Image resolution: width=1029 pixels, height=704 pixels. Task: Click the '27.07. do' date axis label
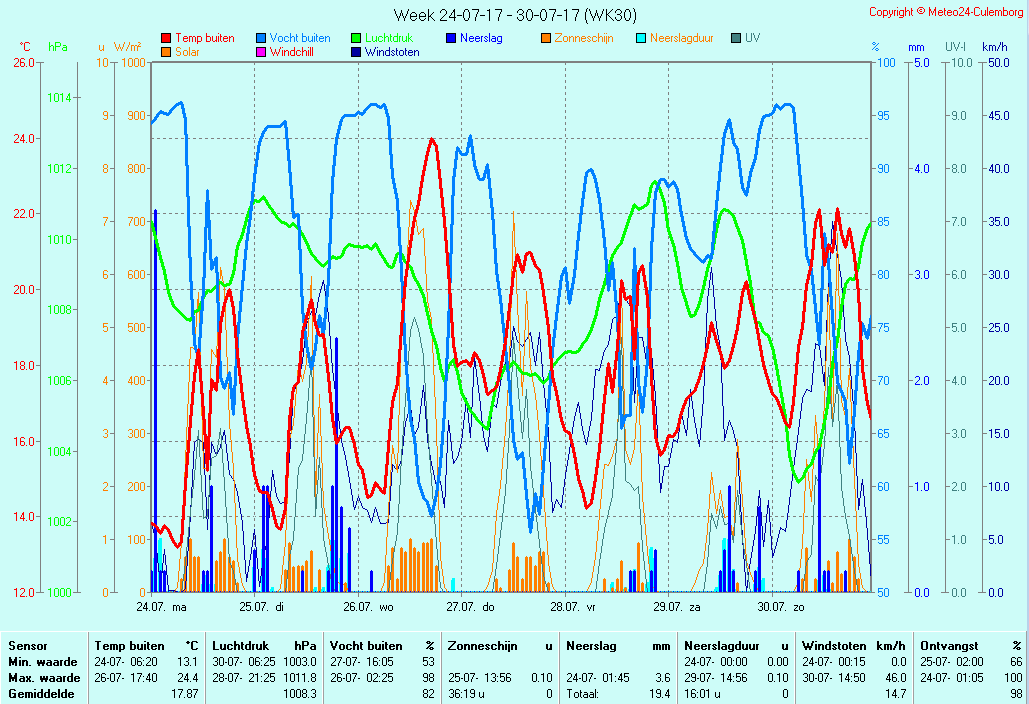pos(470,606)
